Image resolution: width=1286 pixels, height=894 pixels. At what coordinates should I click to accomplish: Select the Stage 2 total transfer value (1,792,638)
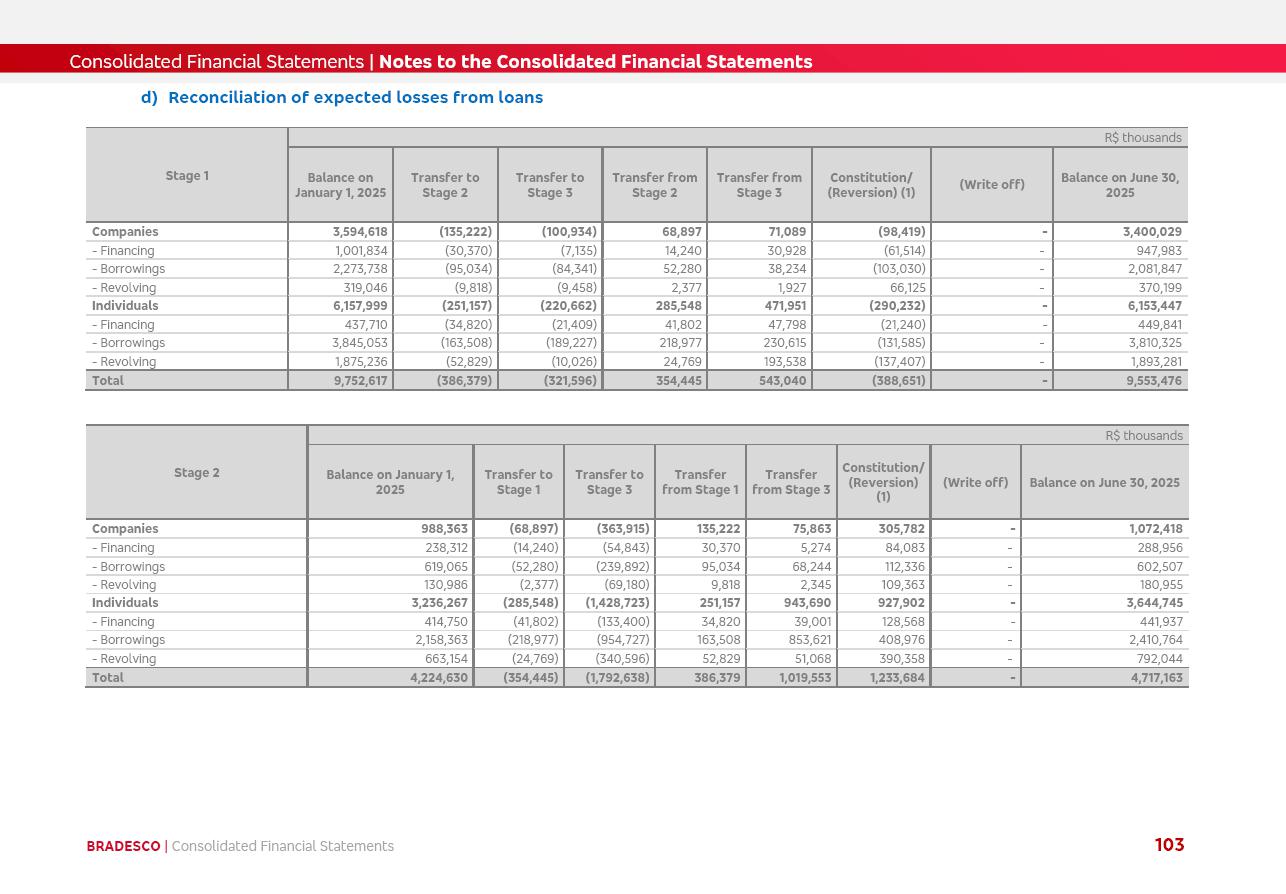click(x=618, y=678)
